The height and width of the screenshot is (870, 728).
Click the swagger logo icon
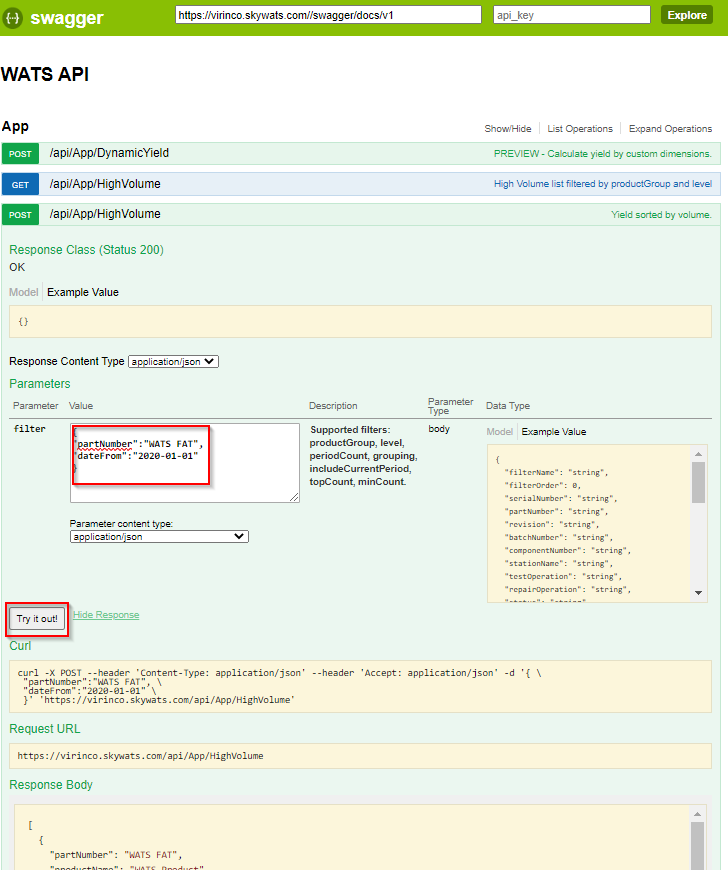(x=12, y=18)
